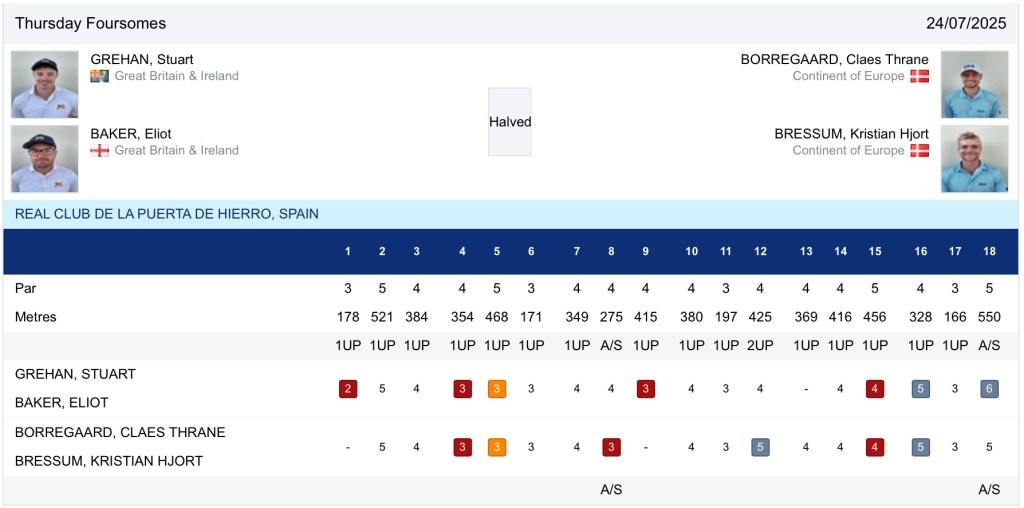Screen dimensions: 1024x508
Task: Click the Denmark flag next to Borregaard
Action: click(919, 76)
